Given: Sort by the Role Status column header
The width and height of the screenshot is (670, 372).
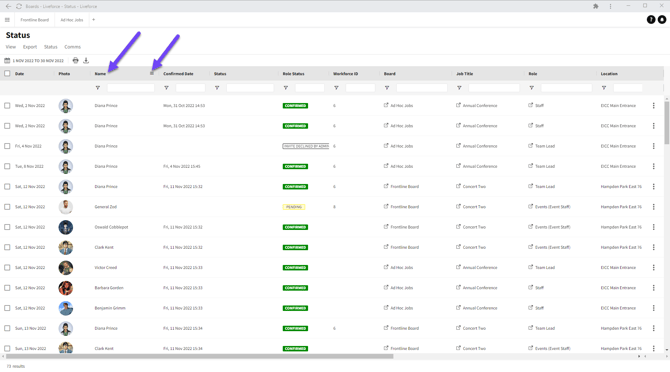Looking at the screenshot, I should 294,74.
